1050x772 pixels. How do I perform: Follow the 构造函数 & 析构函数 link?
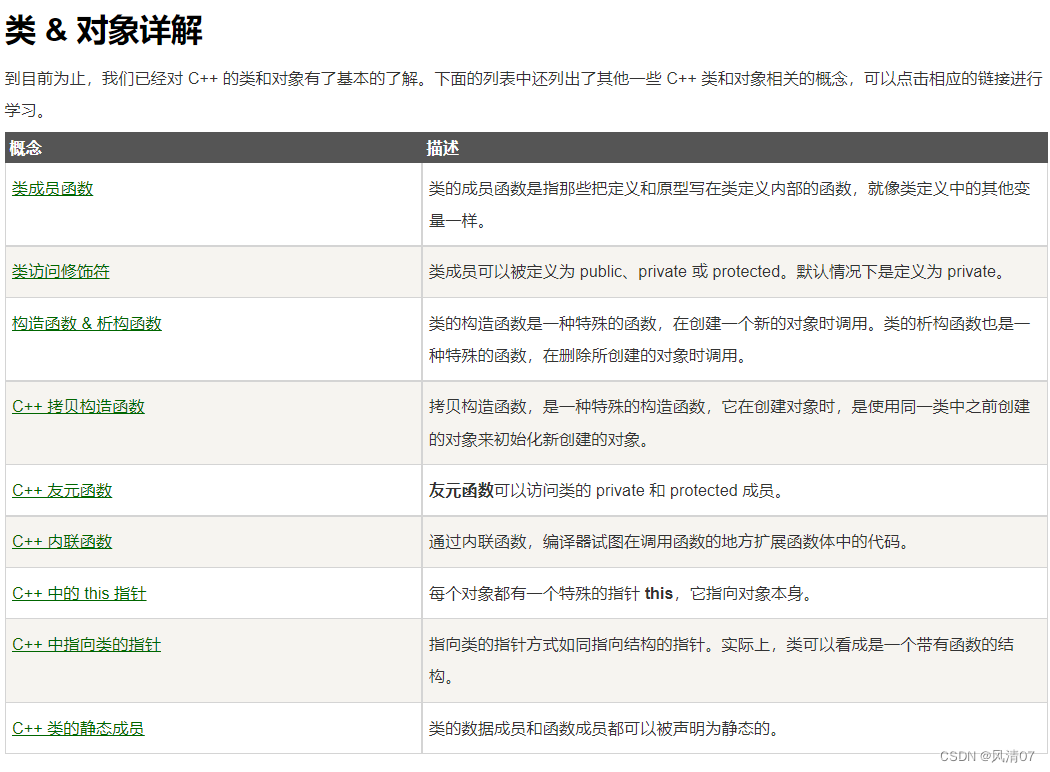pyautogui.click(x=86, y=323)
